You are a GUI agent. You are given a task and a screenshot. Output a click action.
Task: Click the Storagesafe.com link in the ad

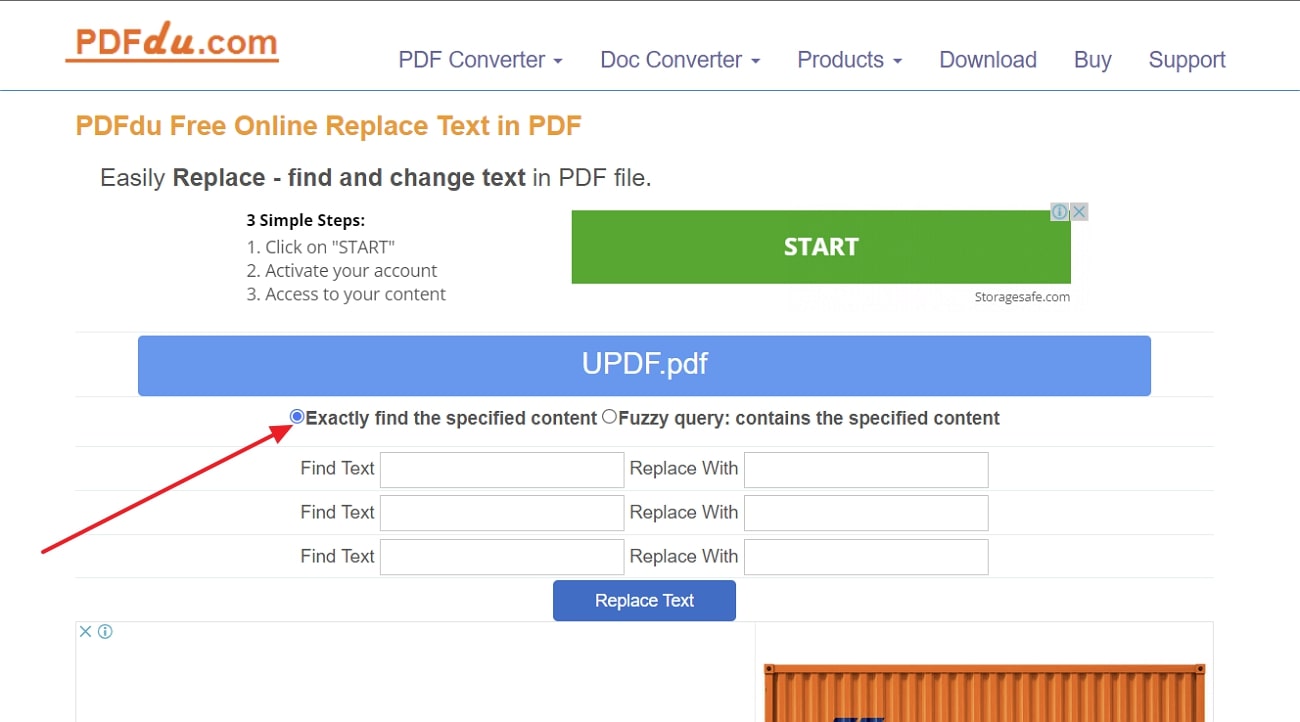click(x=1022, y=296)
